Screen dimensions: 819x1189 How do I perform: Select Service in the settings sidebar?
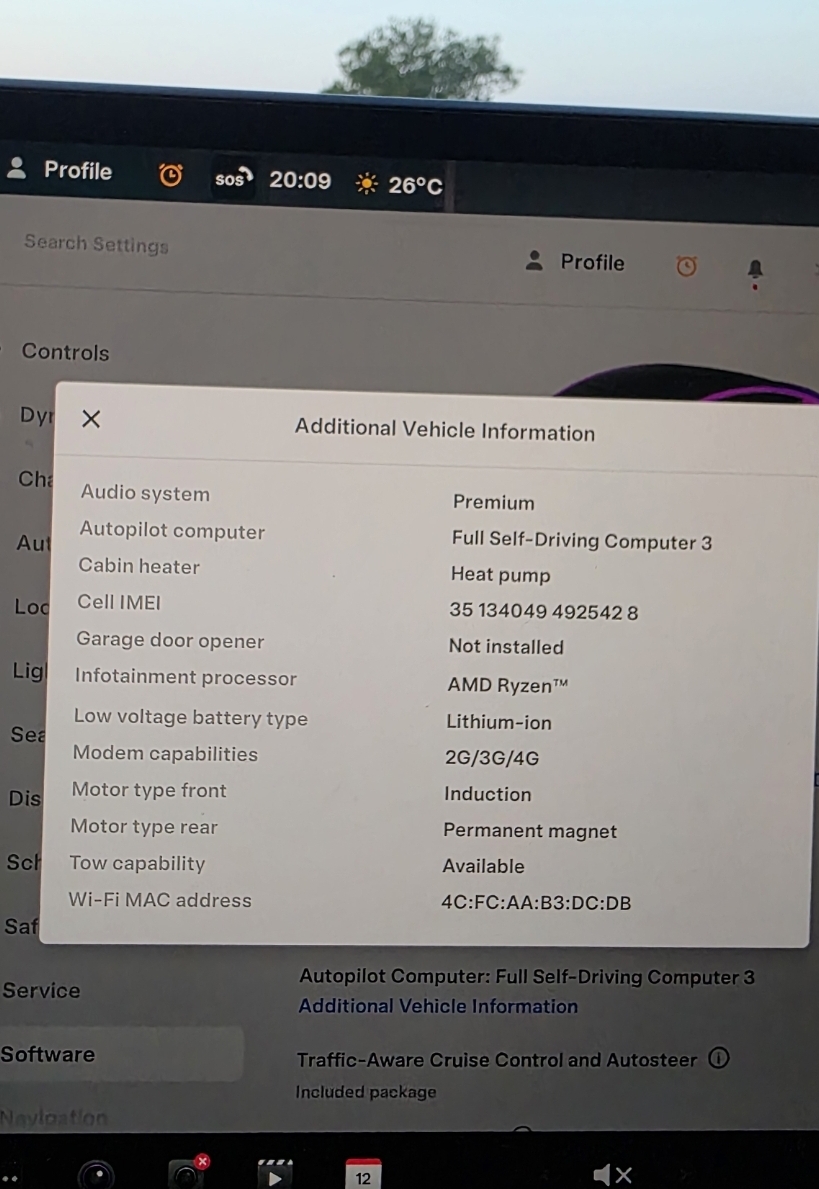pos(41,990)
